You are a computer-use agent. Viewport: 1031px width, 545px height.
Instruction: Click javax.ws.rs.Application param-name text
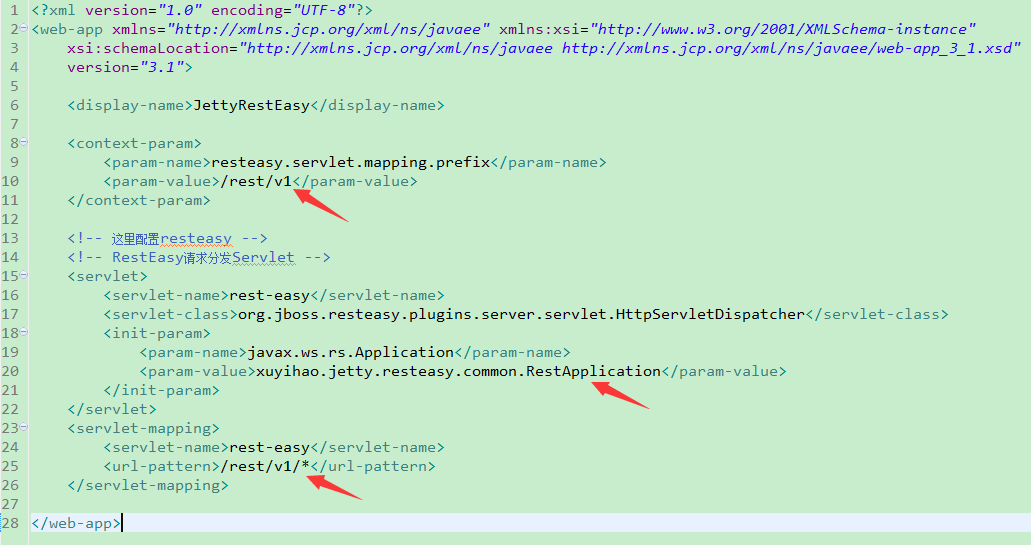pos(350,352)
